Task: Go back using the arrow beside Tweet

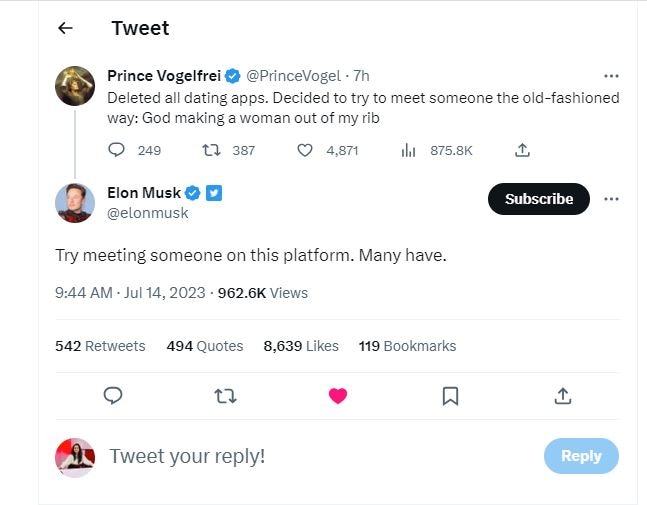Action: pyautogui.click(x=65, y=28)
